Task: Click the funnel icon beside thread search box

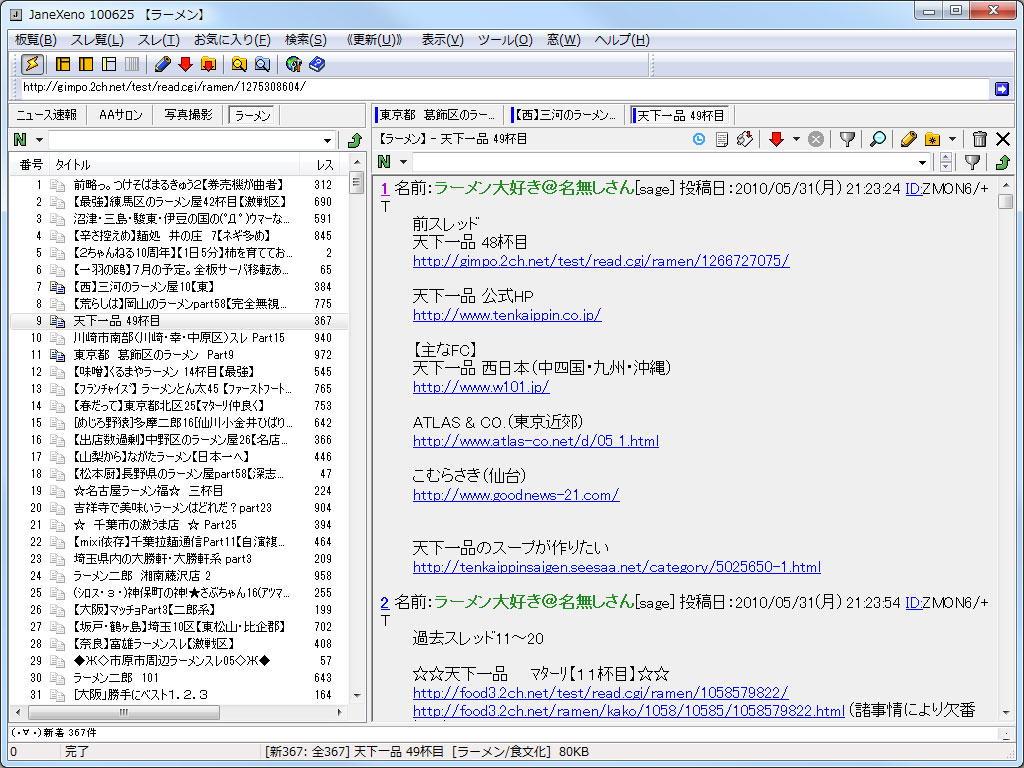Action: (x=972, y=162)
